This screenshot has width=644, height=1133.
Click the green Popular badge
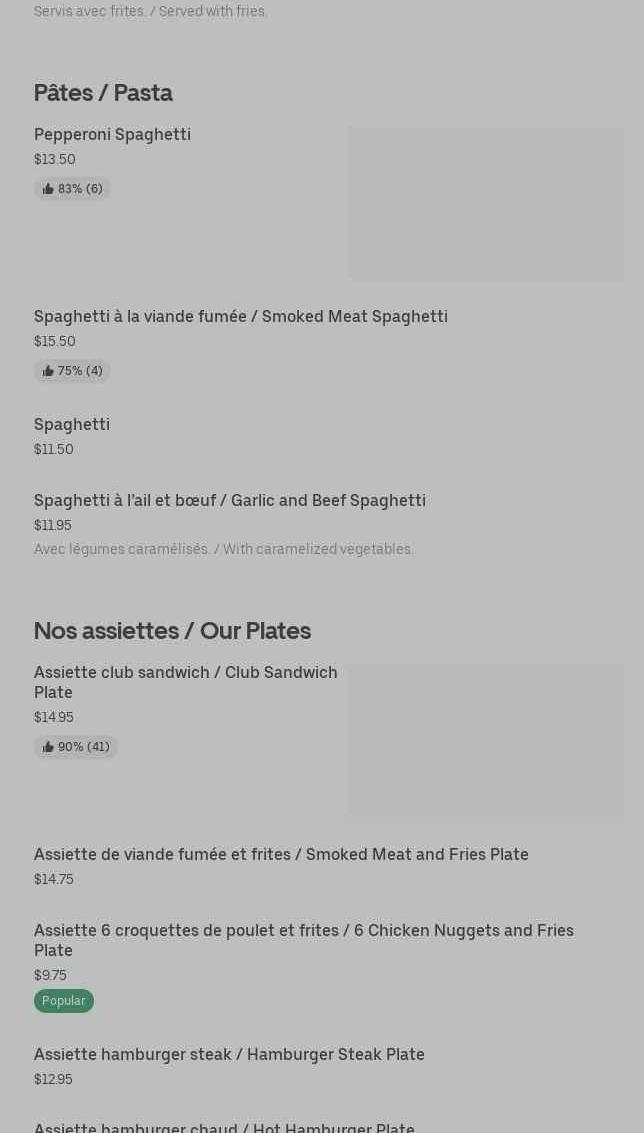pyautogui.click(x=64, y=1001)
